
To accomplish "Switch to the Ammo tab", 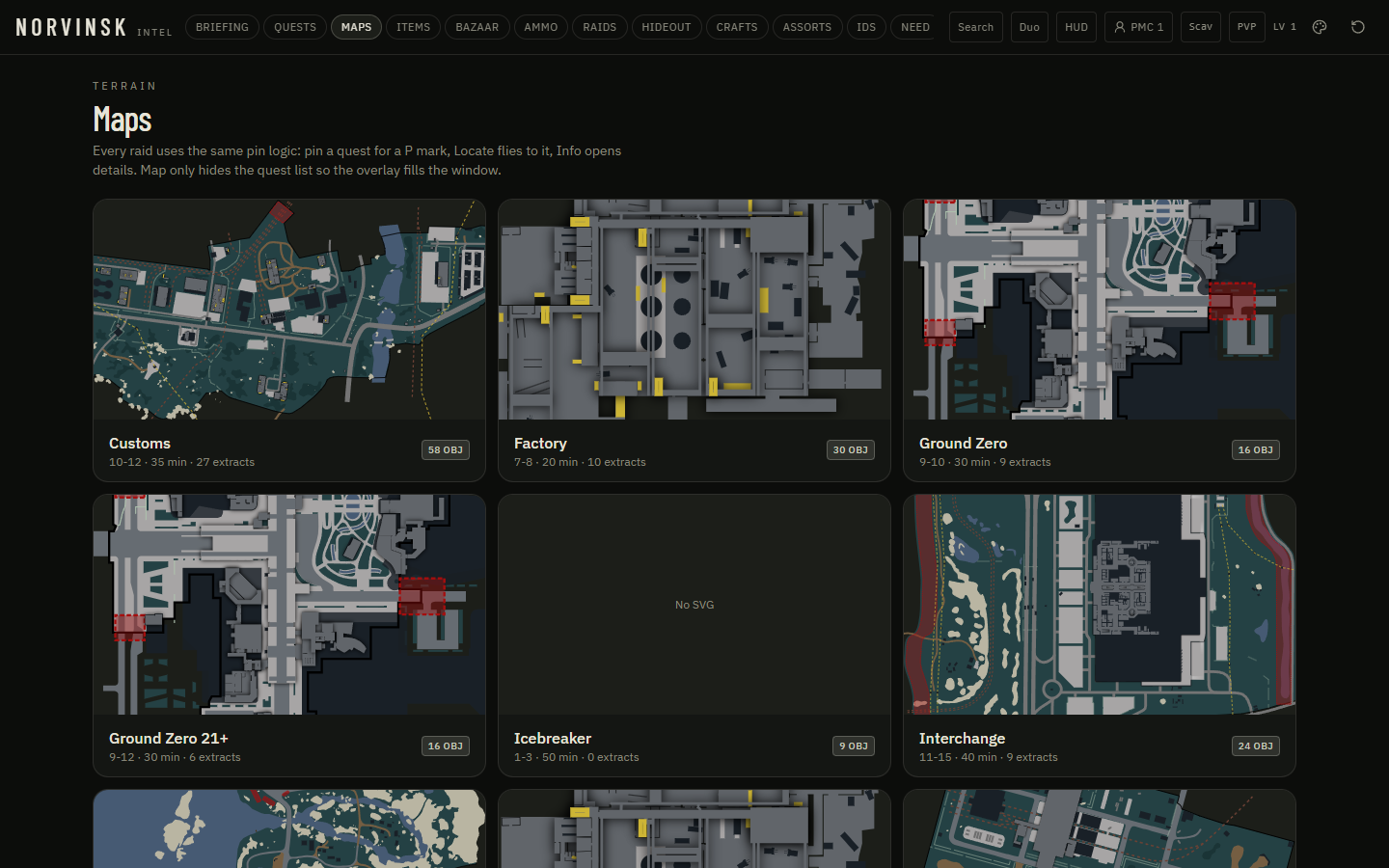I will coord(541,27).
